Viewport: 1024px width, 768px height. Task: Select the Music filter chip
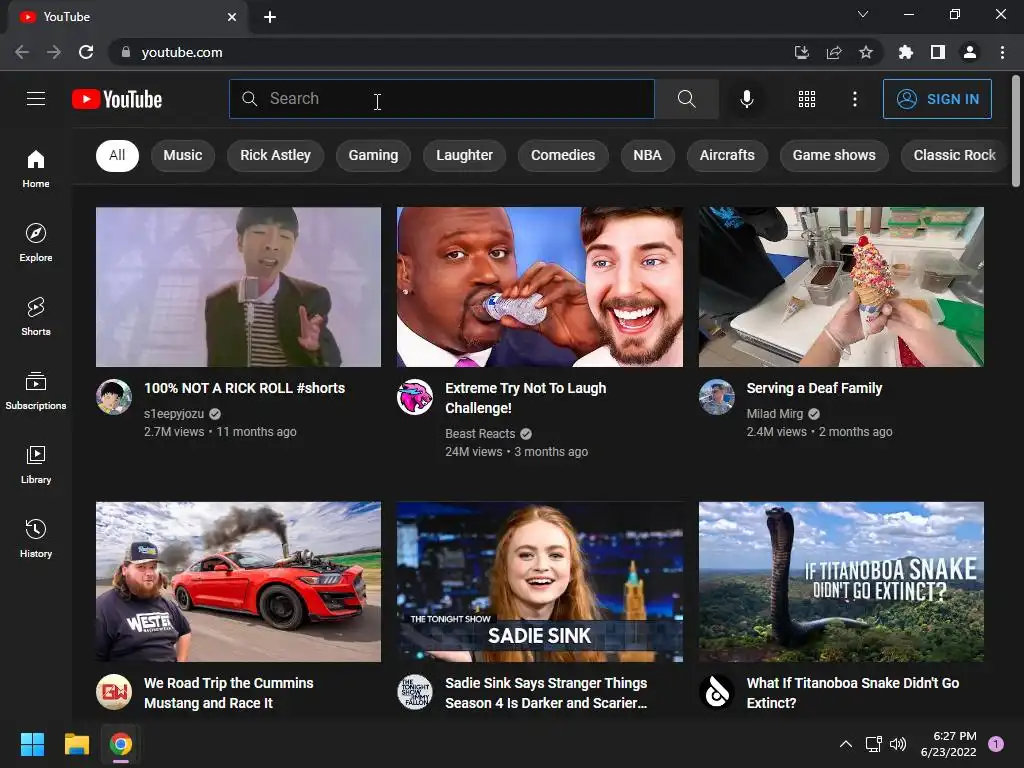[x=183, y=155]
